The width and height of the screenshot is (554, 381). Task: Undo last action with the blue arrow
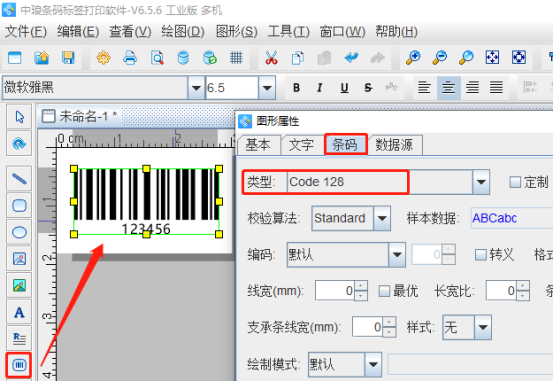(351, 58)
